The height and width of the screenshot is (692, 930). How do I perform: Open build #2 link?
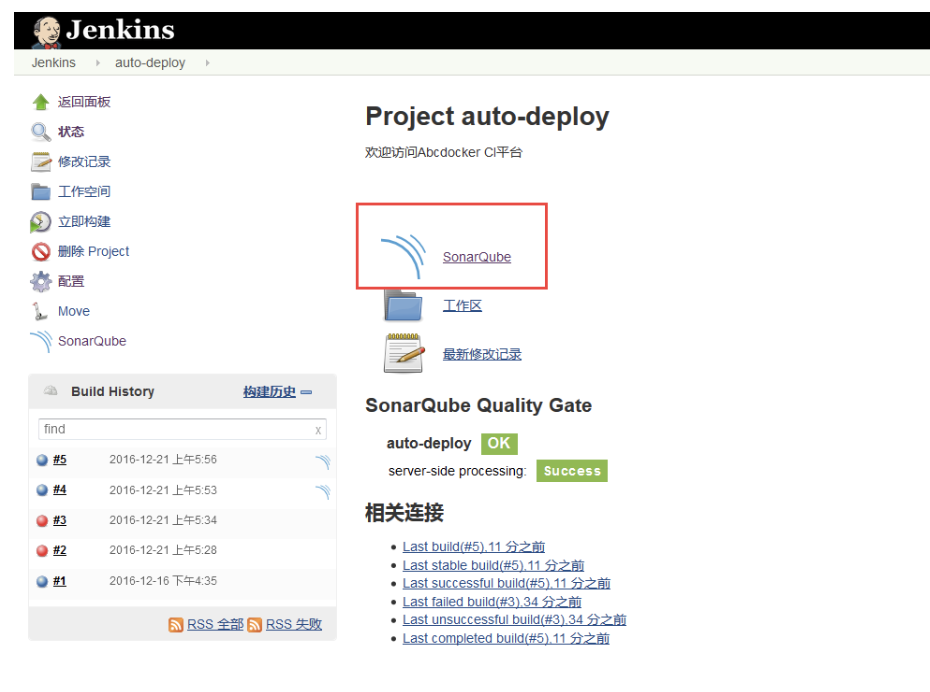click(x=59, y=550)
